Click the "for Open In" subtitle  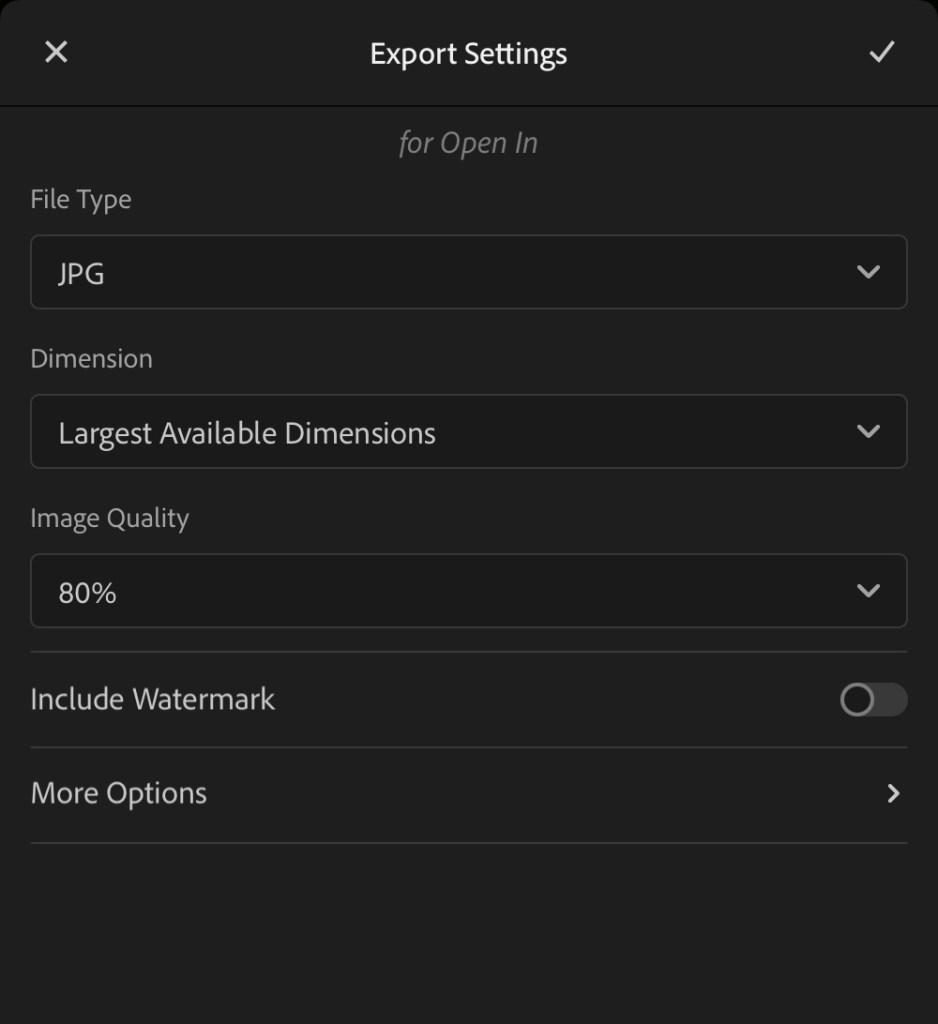[468, 143]
